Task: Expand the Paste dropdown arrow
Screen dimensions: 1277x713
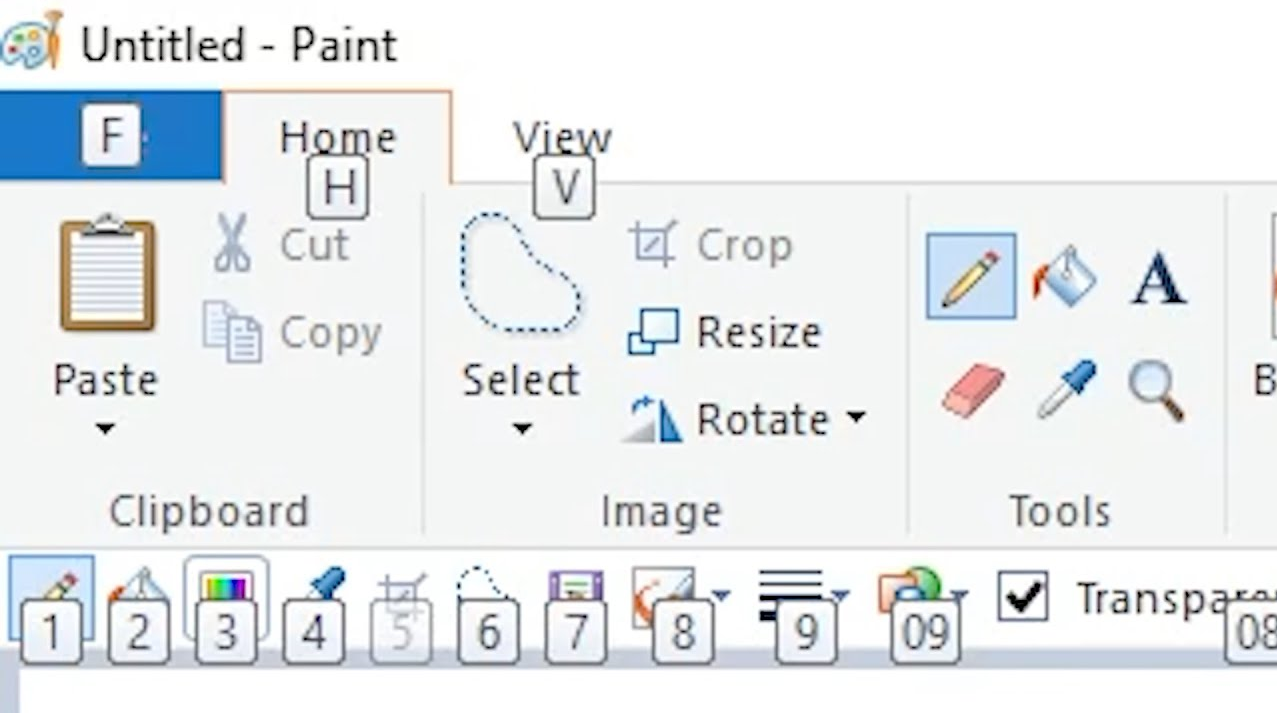Action: tap(105, 429)
